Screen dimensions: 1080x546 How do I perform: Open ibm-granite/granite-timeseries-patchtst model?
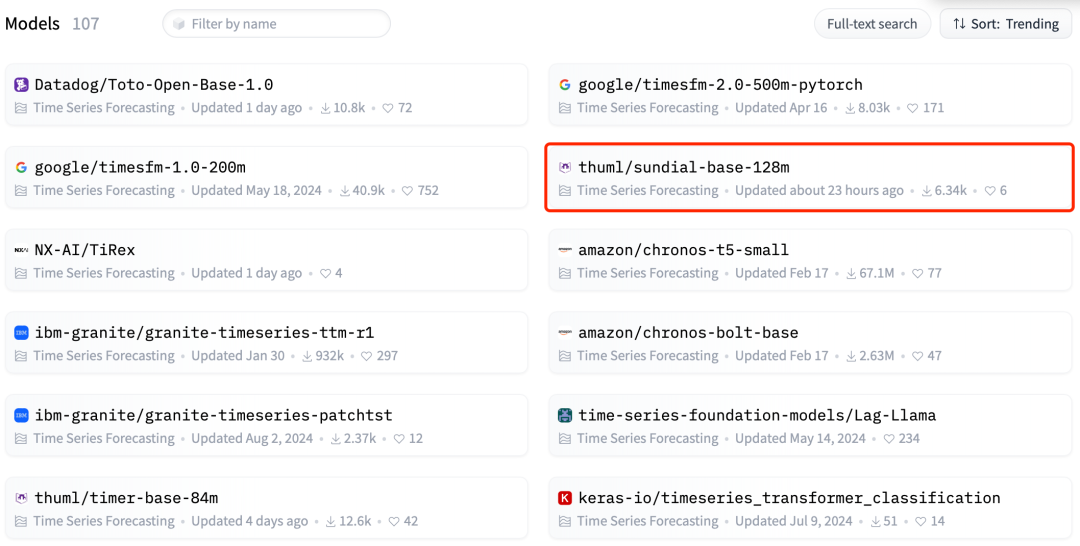266,426
